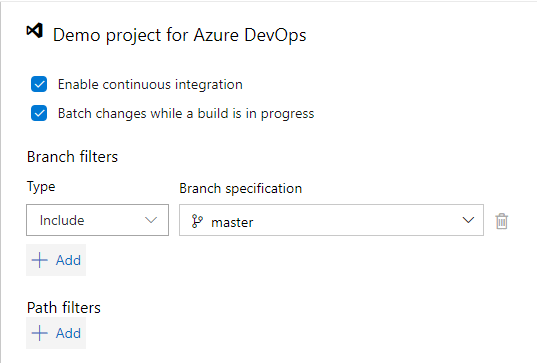Click the chevron arrow in the master box
This screenshot has width=537, height=363.
[468, 220]
